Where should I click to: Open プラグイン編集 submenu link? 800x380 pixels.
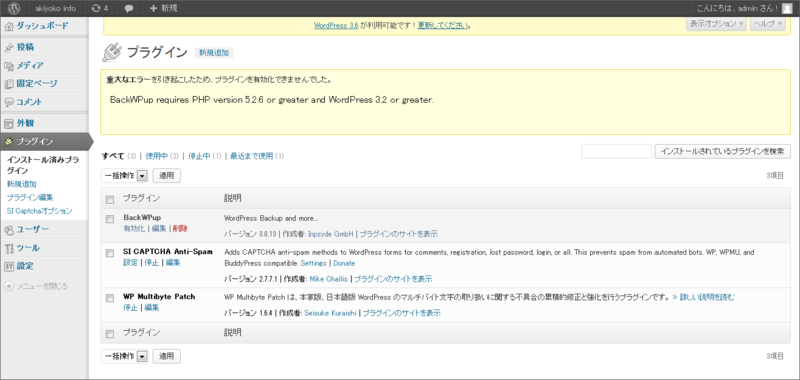pyautogui.click(x=30, y=197)
